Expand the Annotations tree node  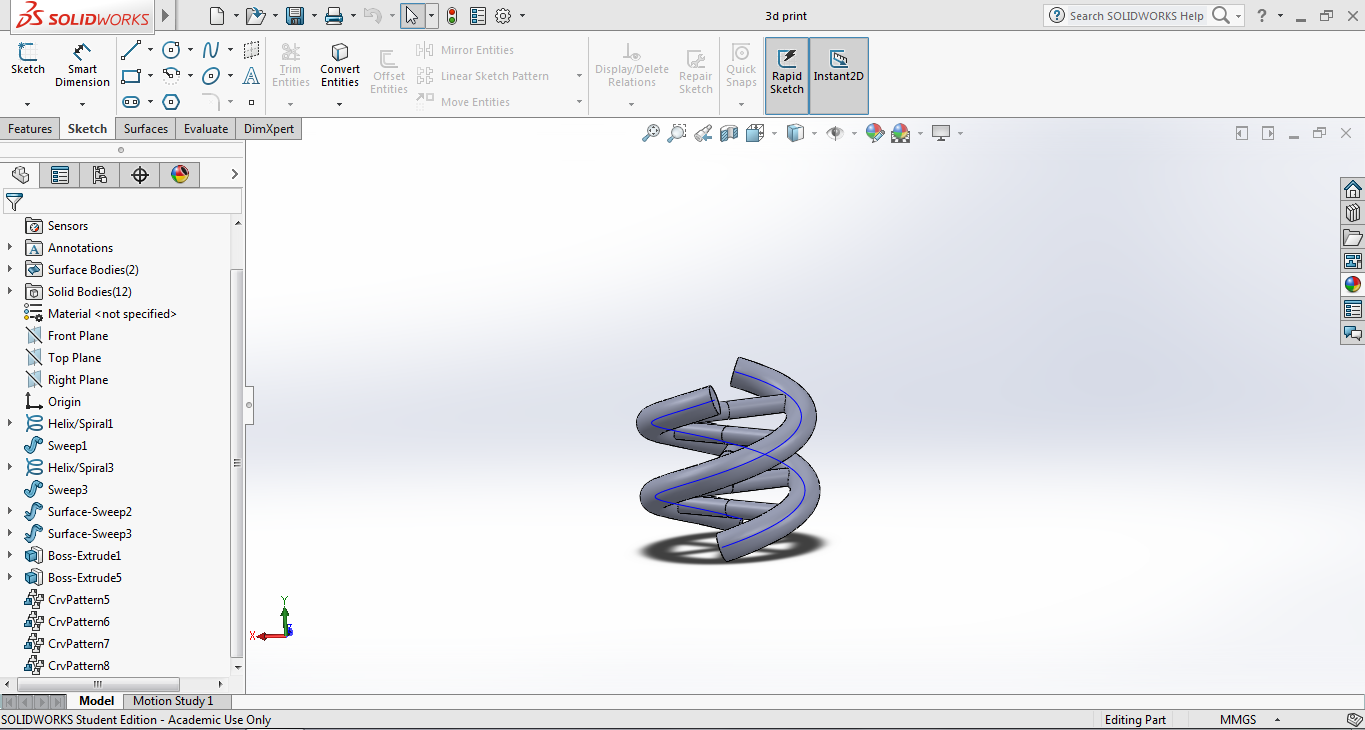pos(11,247)
